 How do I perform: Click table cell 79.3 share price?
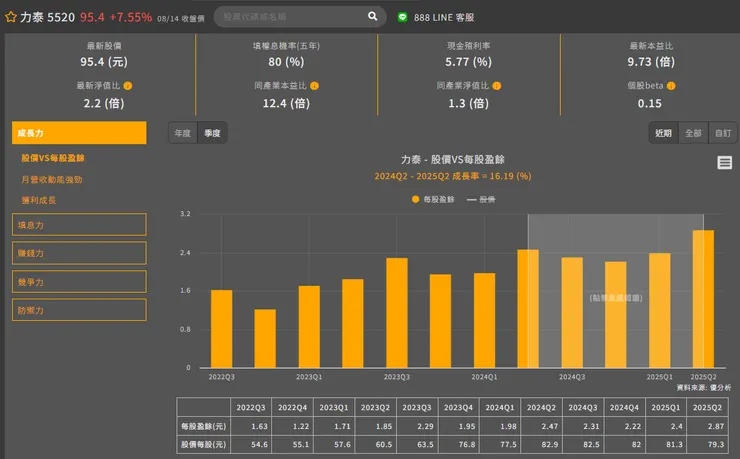click(707, 444)
